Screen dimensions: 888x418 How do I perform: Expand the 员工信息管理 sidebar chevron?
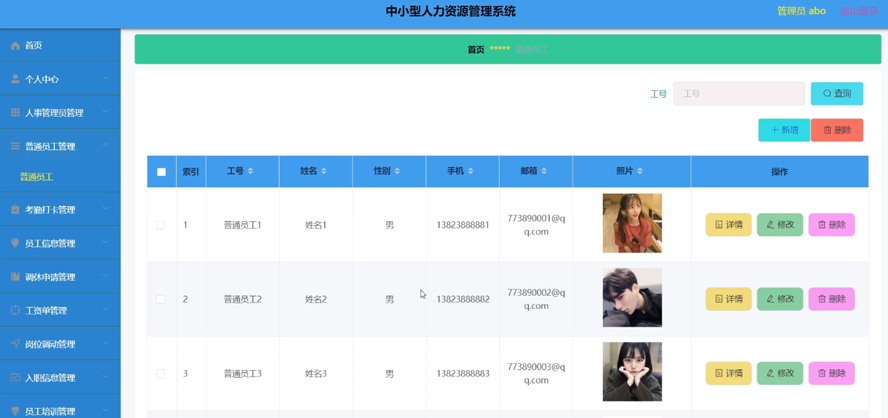tap(105, 243)
